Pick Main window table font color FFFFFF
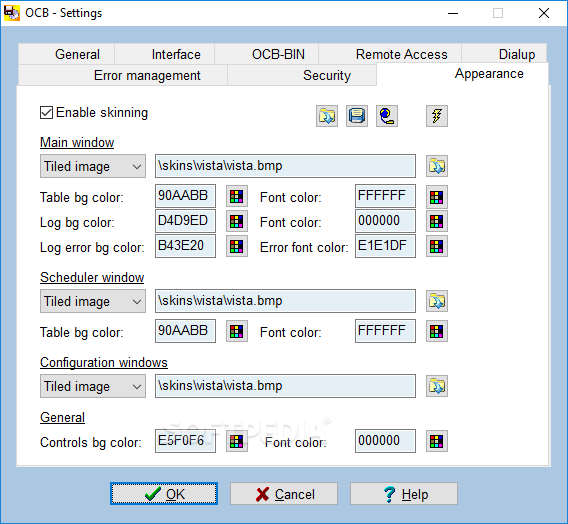Viewport: 568px width, 524px height. pyautogui.click(x=437, y=197)
